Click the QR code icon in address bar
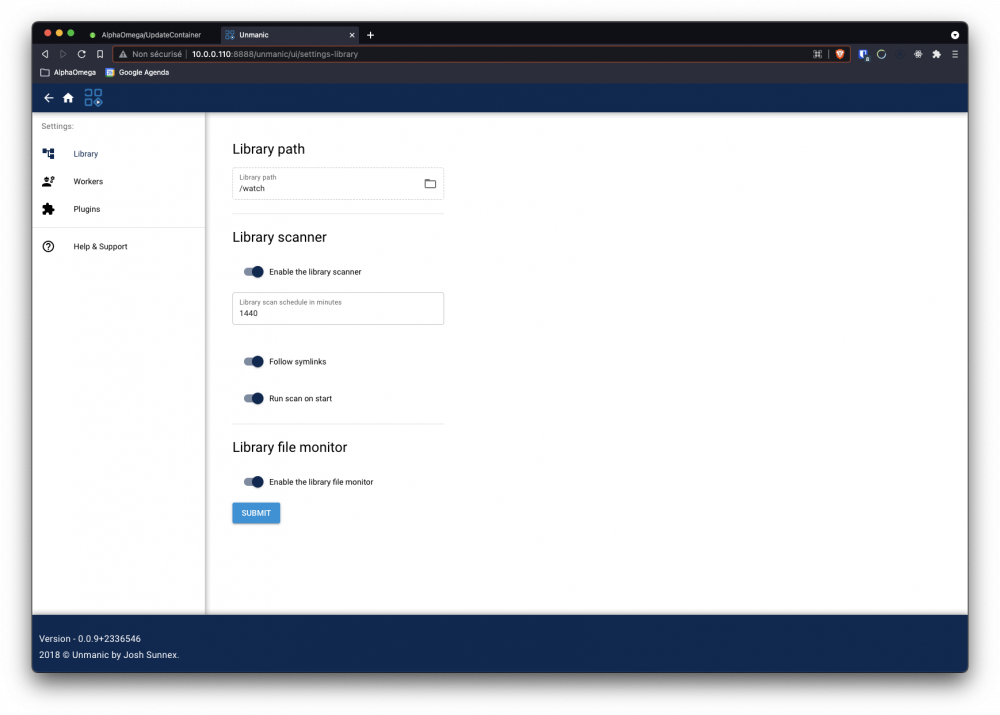This screenshot has height=715, width=1000. coord(817,54)
